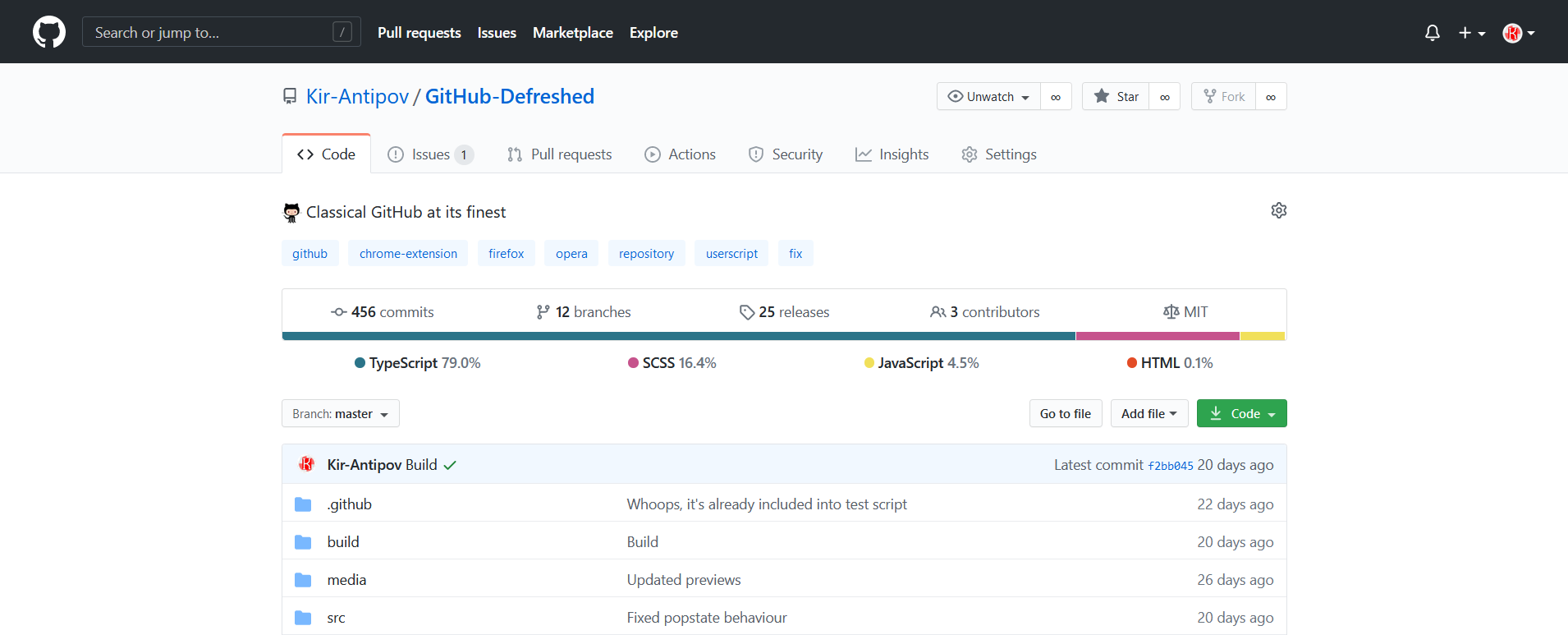Screen dimensions: 1568x635
Task: View the MIT license
Action: click(x=1185, y=312)
